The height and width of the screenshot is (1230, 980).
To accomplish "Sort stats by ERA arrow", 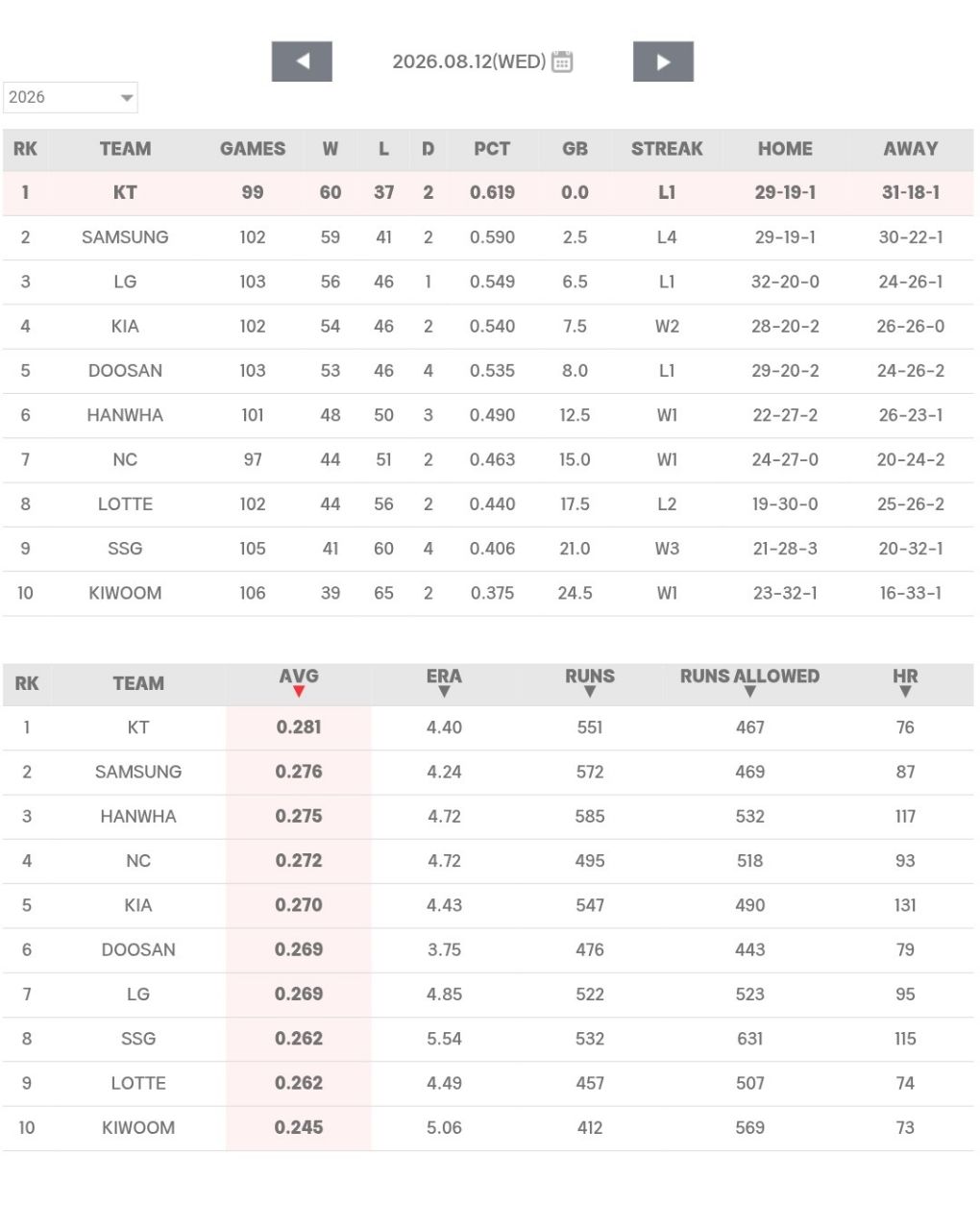I will (444, 692).
